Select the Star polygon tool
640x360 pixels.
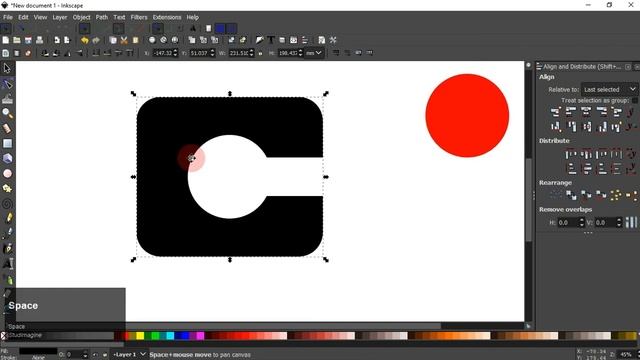(7, 188)
